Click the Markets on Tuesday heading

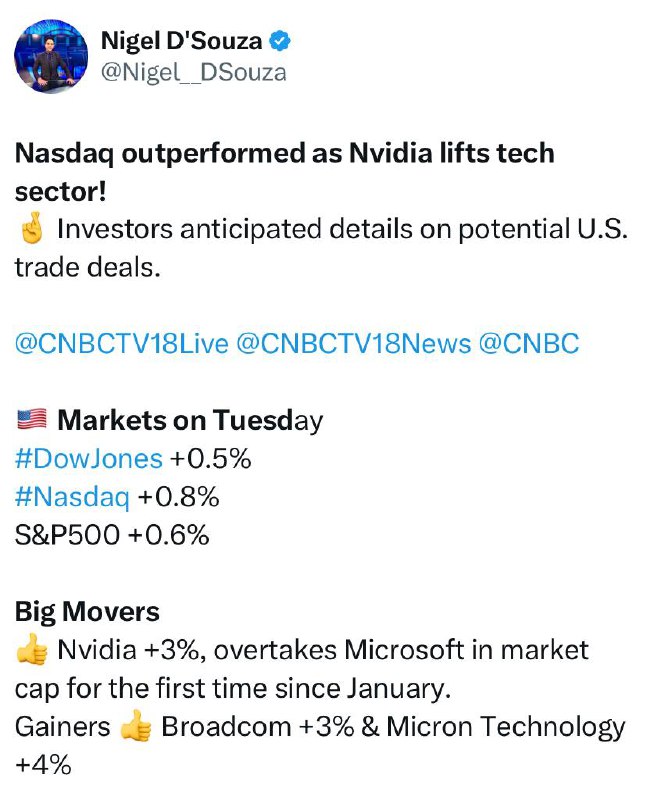coord(190,420)
